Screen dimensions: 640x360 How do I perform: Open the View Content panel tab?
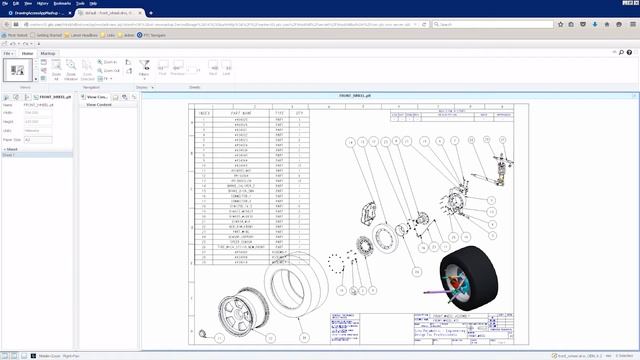tap(95, 97)
